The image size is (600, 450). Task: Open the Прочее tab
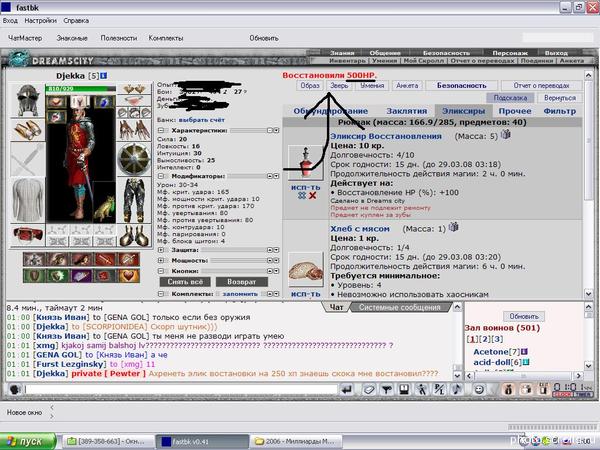(515, 111)
